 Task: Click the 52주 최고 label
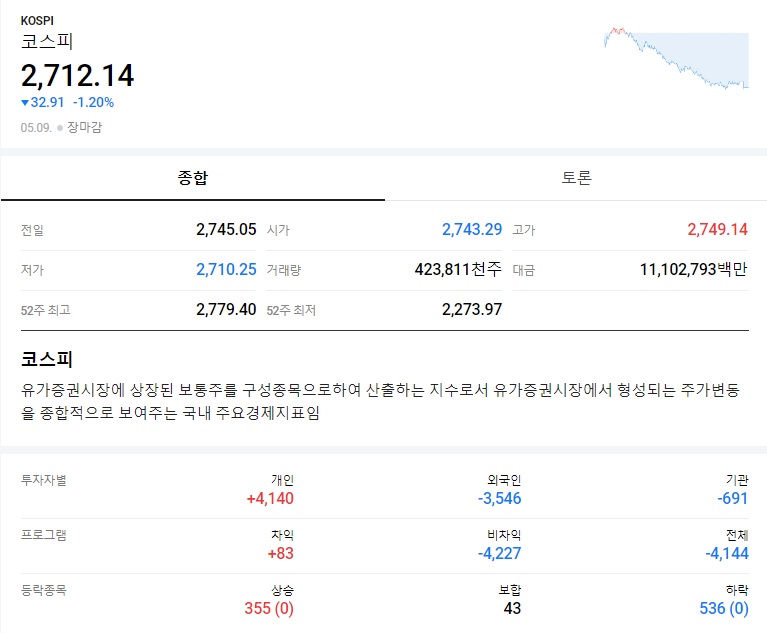click(45, 310)
